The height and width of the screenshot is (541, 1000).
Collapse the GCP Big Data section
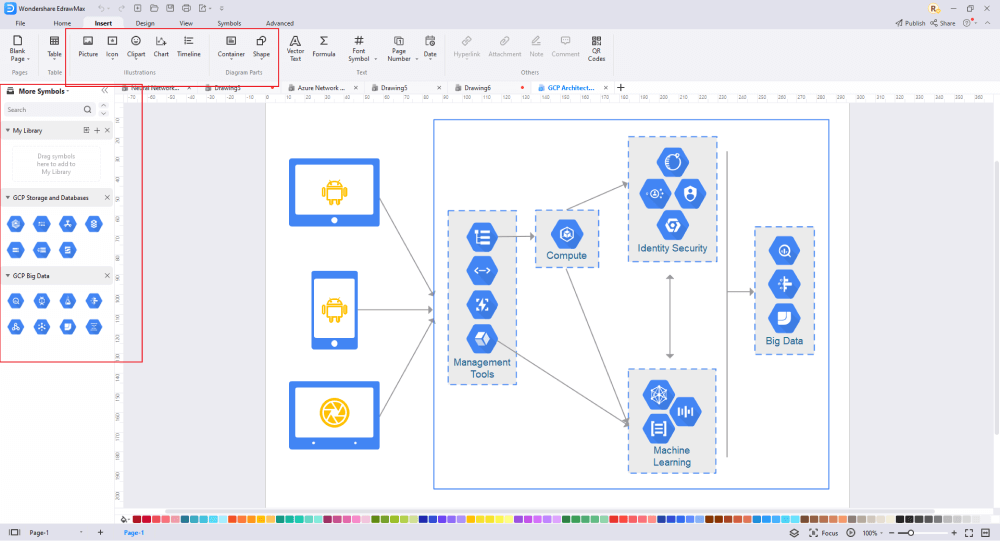coord(8,276)
